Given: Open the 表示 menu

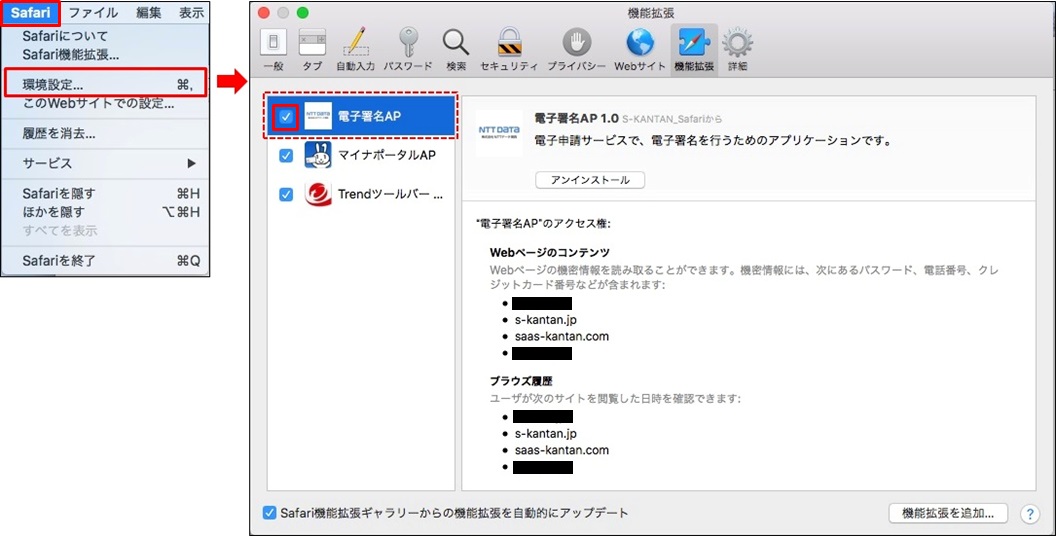Looking at the screenshot, I should (191, 13).
